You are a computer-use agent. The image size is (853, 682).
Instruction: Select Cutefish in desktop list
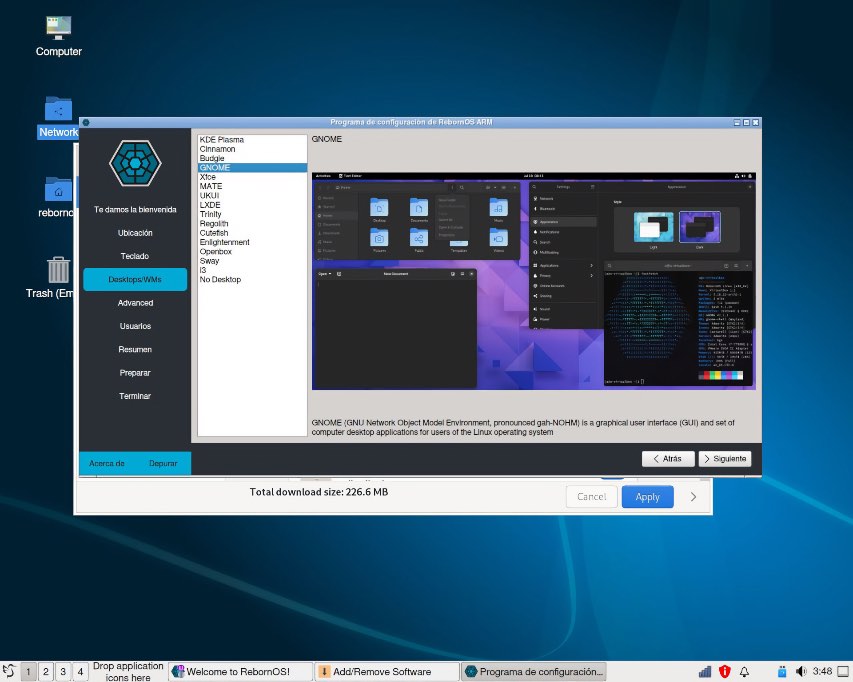[252, 233]
